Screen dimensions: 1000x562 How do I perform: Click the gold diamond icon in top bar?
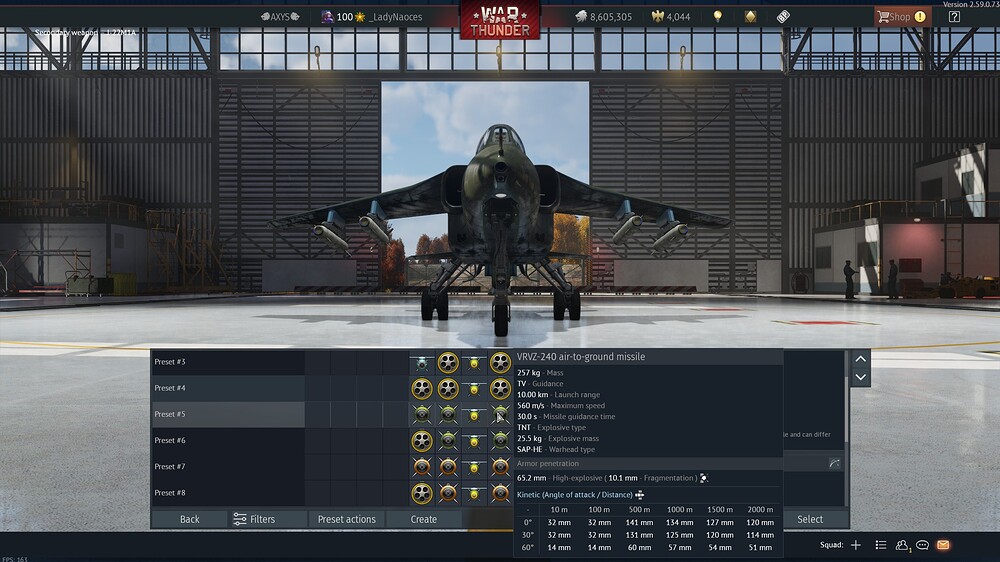(751, 17)
